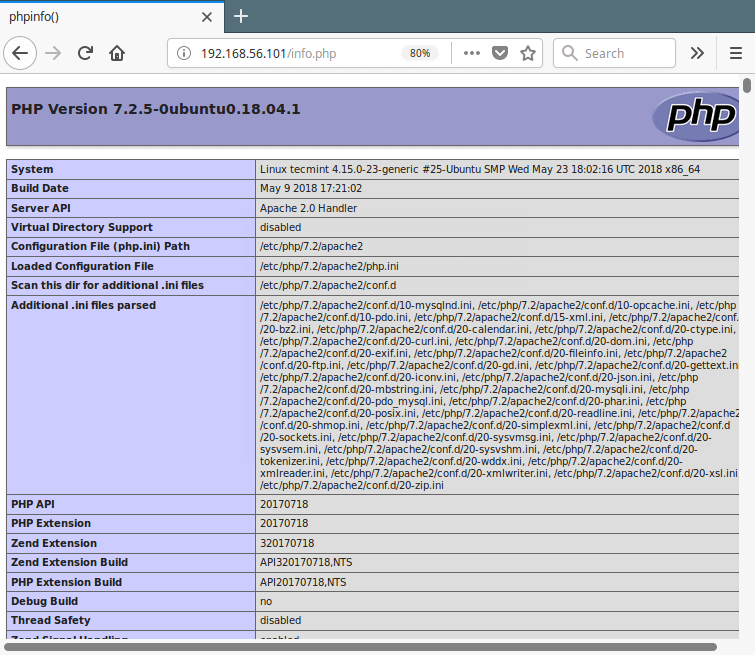Click the PHP Extension Build label
This screenshot has height=655, width=755.
coord(66,582)
